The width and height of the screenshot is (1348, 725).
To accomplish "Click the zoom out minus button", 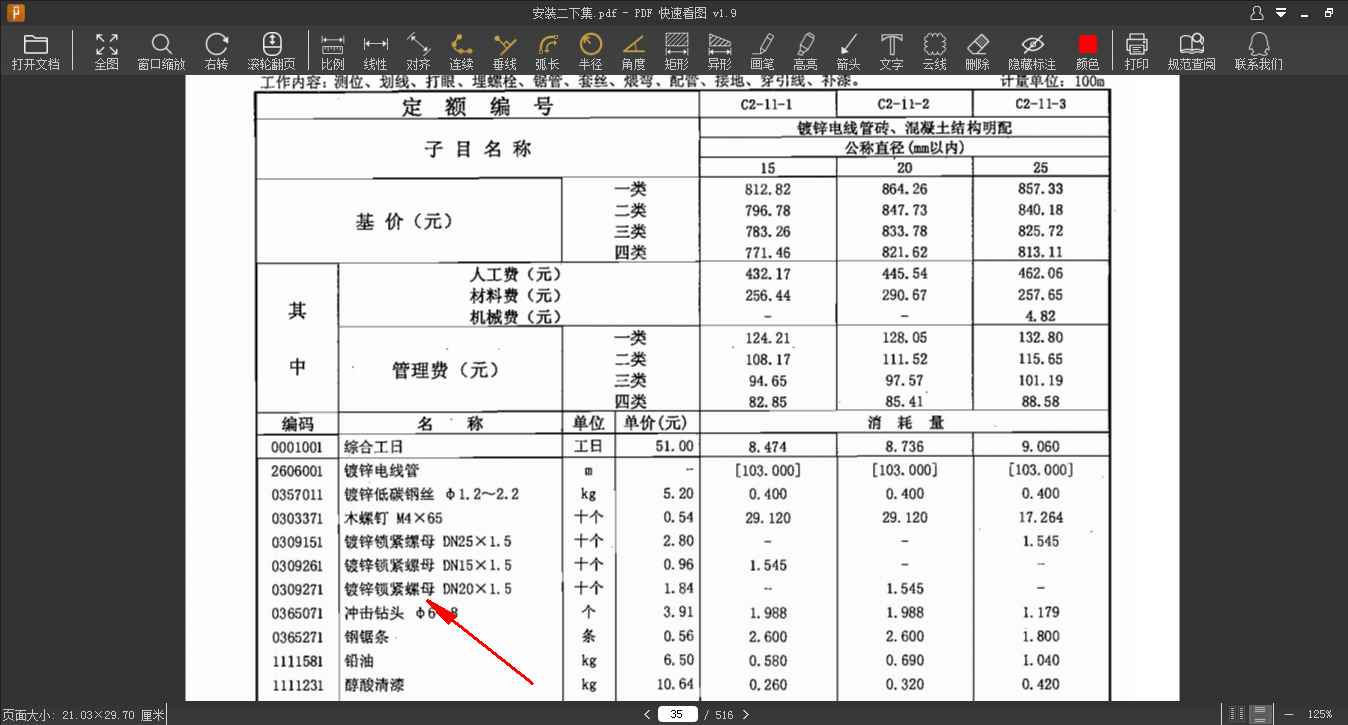I will click(1289, 714).
